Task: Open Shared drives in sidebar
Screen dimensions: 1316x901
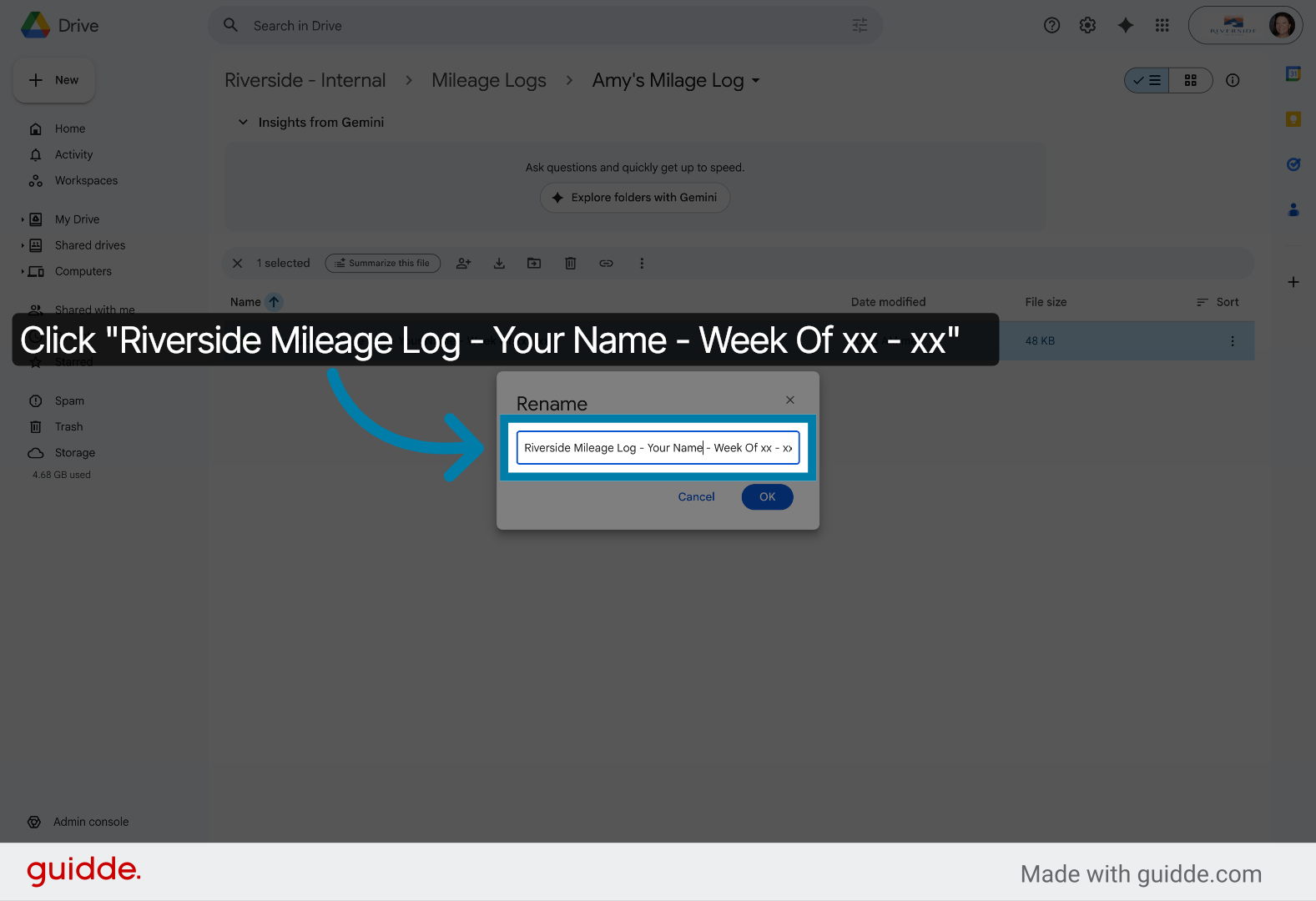Action: pos(90,245)
